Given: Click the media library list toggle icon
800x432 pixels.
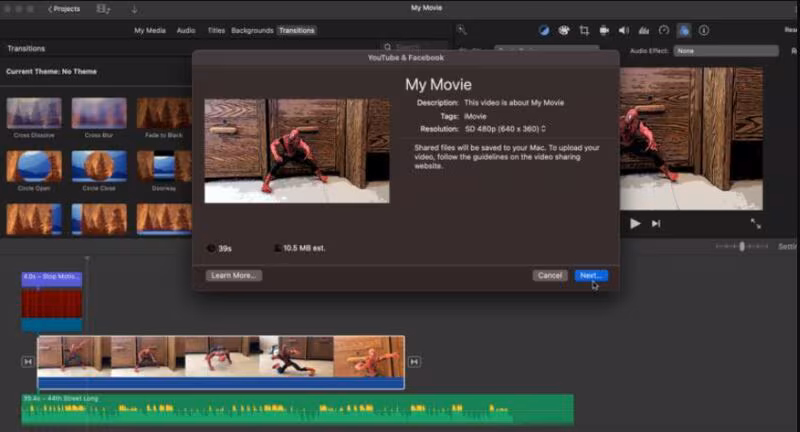Looking at the screenshot, I should (103, 9).
